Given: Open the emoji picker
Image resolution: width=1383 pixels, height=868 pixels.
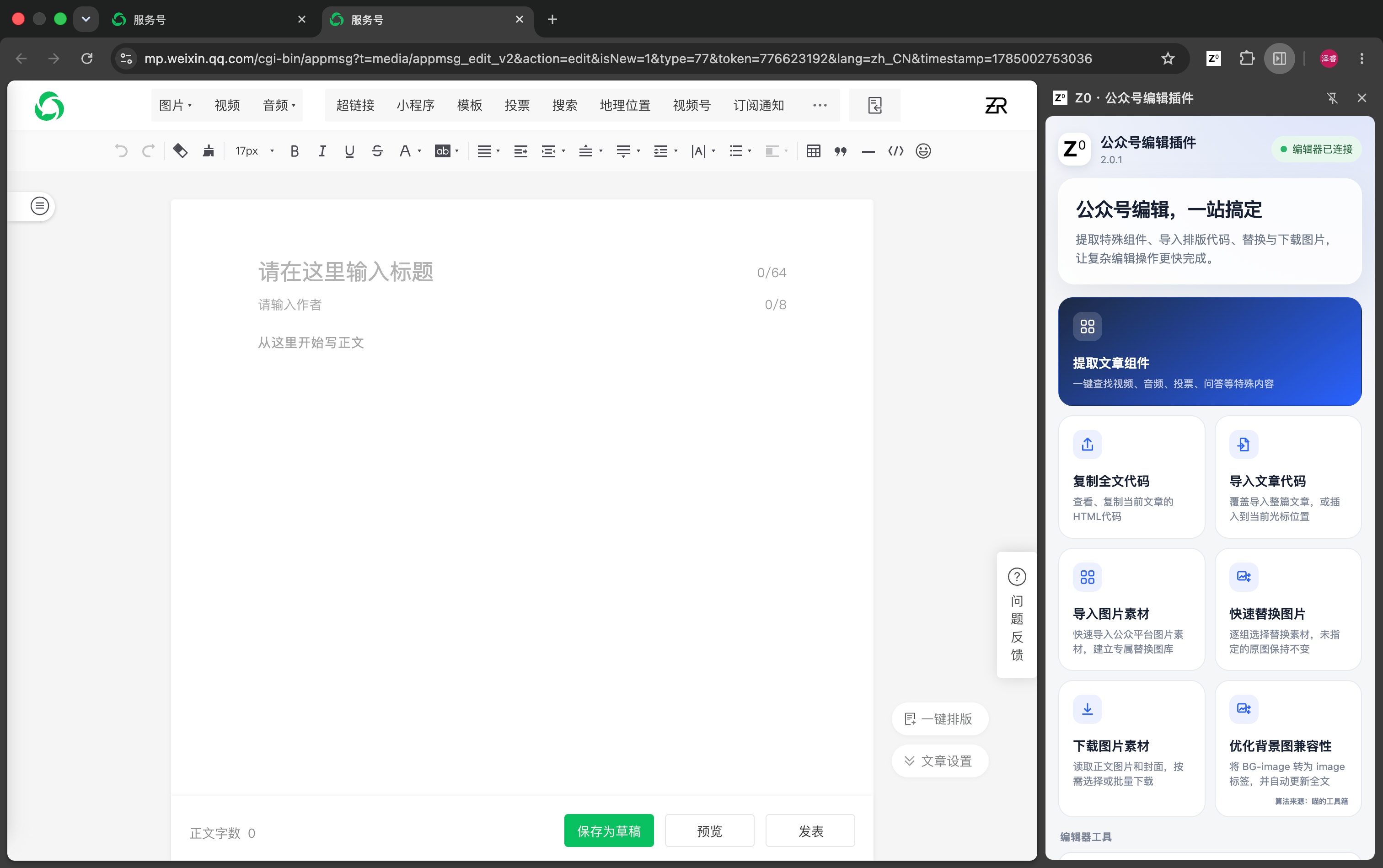Looking at the screenshot, I should tap(923, 151).
